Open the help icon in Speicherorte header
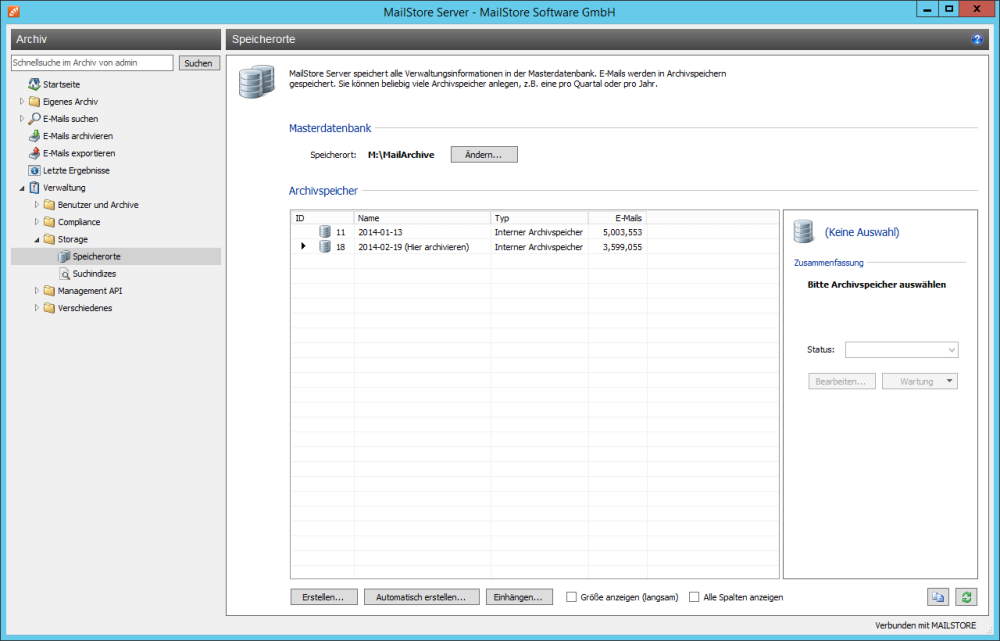Screen dimensions: 1000x641 pos(976,40)
